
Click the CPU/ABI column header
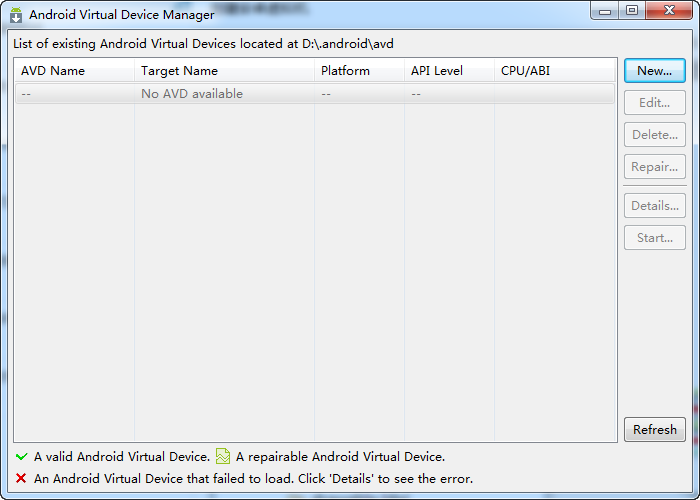click(554, 71)
